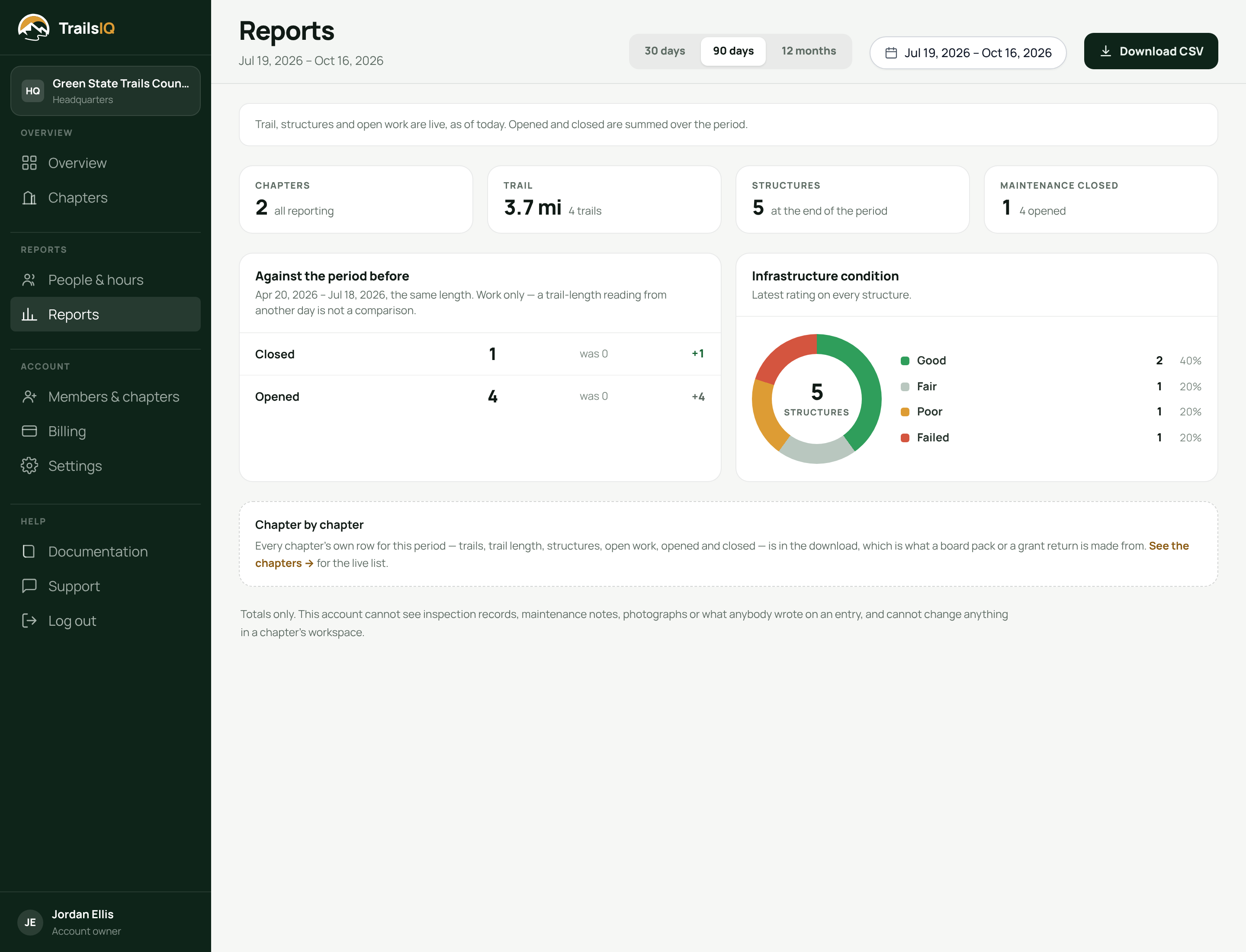Click the donut chart center 5 structures

(x=816, y=399)
